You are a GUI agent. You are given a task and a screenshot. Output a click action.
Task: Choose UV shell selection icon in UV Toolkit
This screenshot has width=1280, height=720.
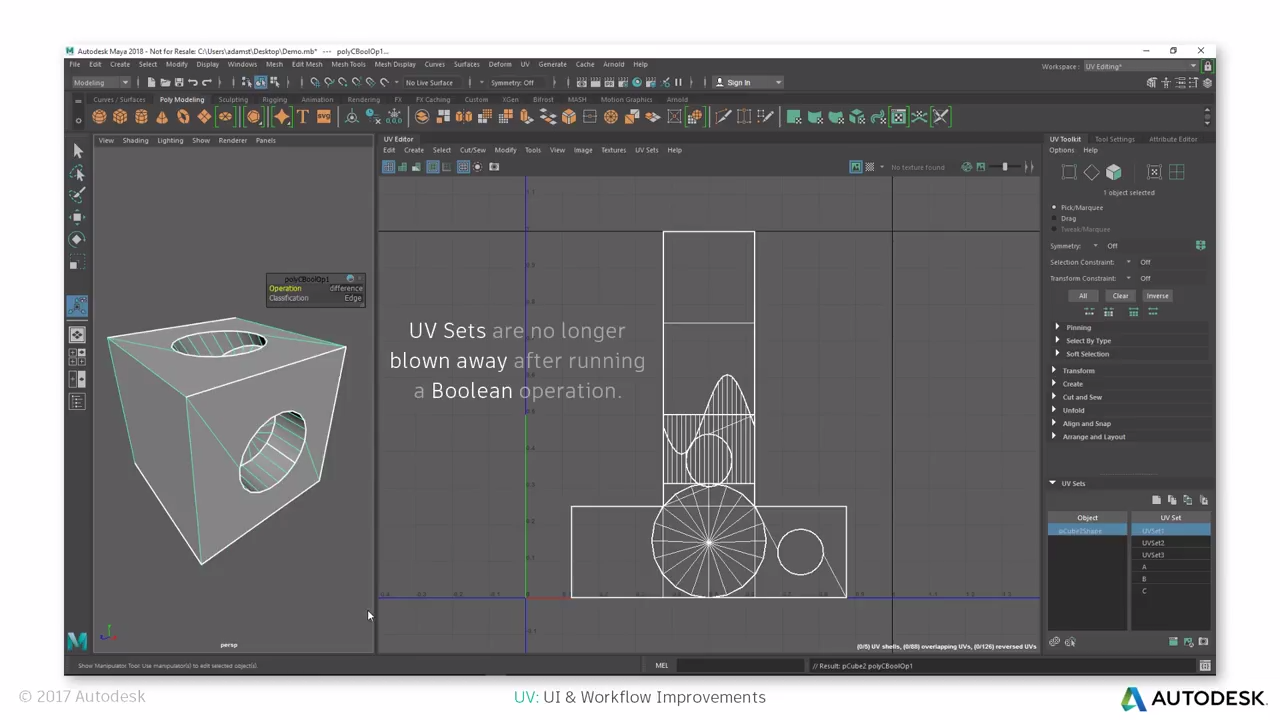1177,173
